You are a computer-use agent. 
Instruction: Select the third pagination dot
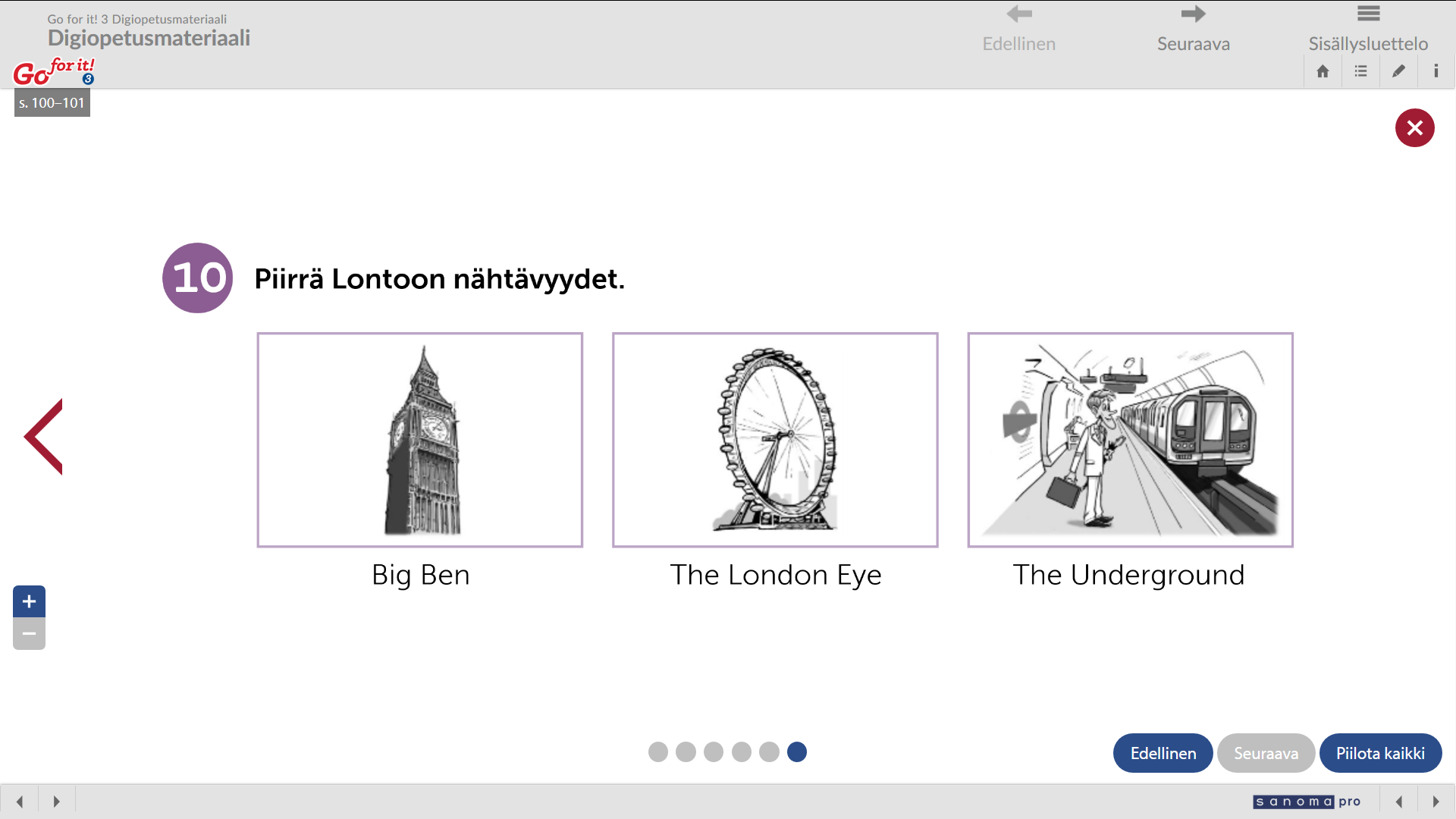click(x=714, y=752)
